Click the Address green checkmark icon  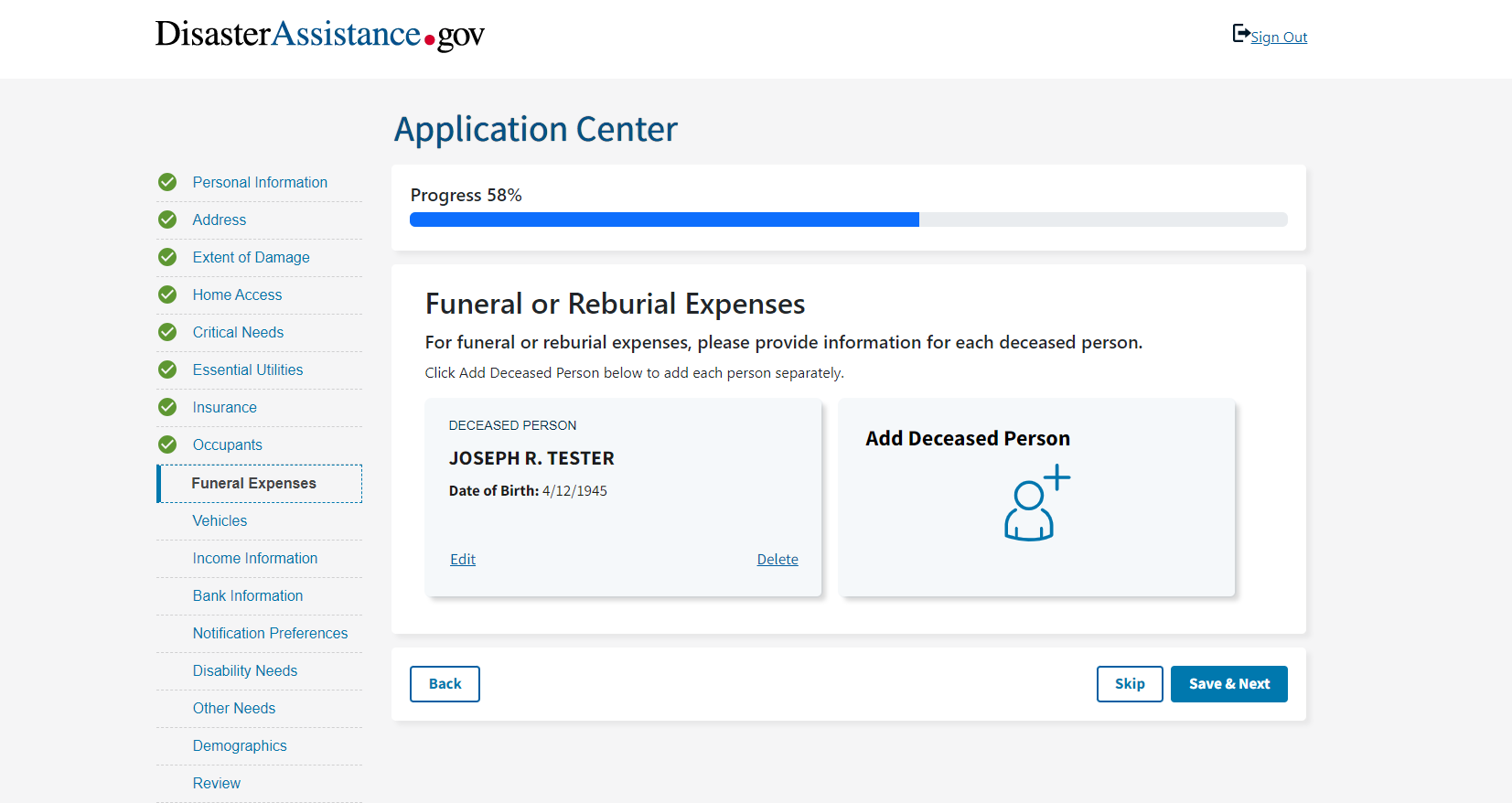coord(167,219)
